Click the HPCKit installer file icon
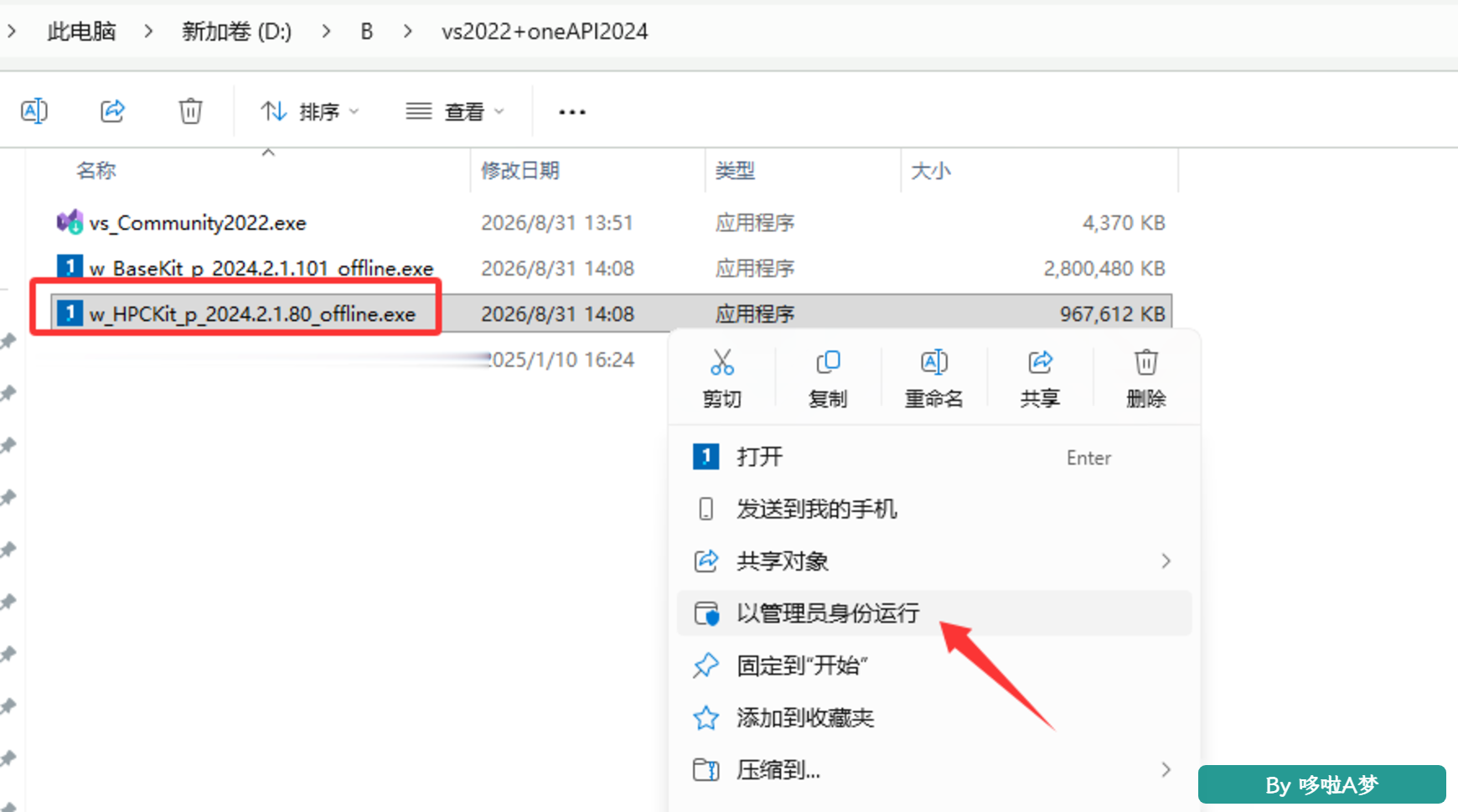The width and height of the screenshot is (1458, 812). point(70,313)
